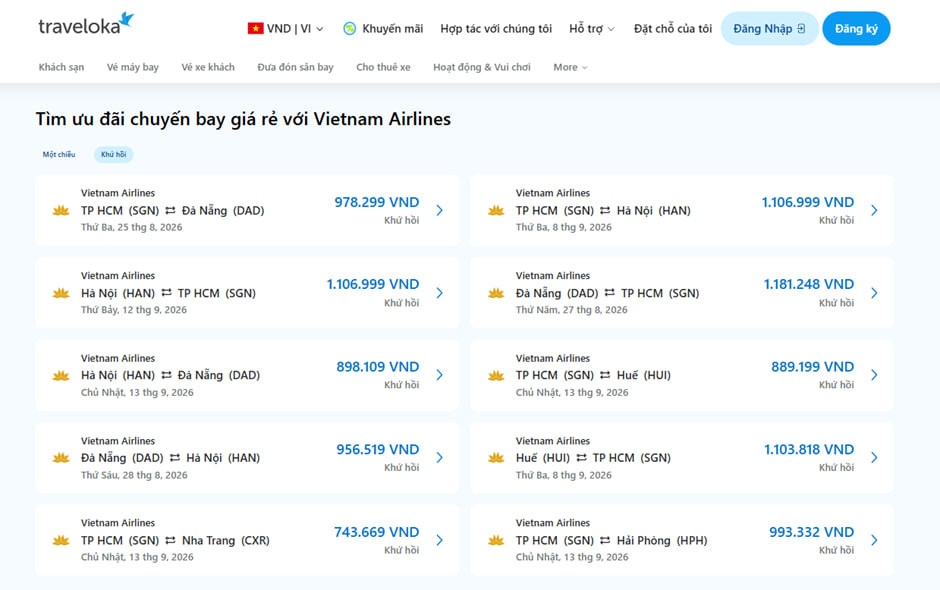The image size is (940, 590).
Task: Click the lotus logo on Đà Nẵng–TP HCM card
Action: coord(496,293)
